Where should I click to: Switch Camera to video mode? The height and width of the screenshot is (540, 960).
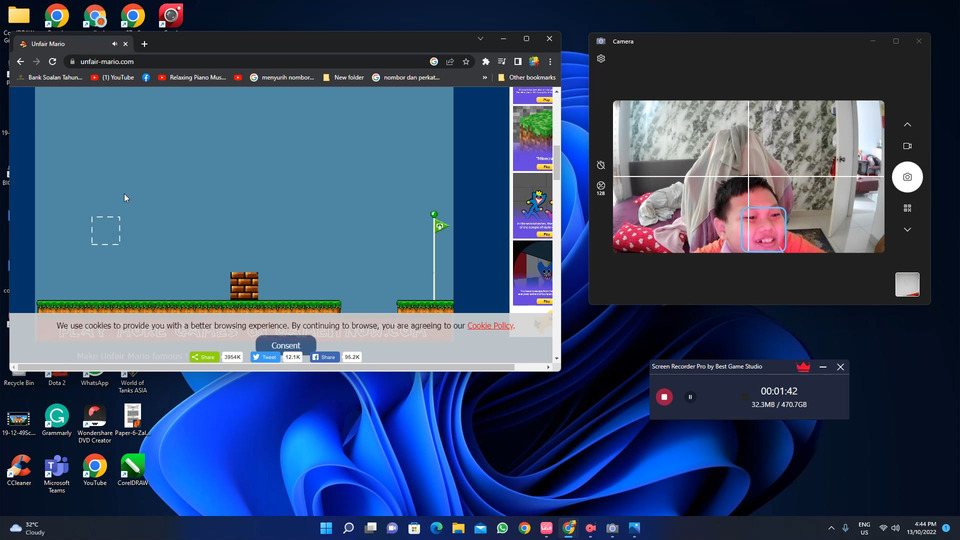point(907,146)
